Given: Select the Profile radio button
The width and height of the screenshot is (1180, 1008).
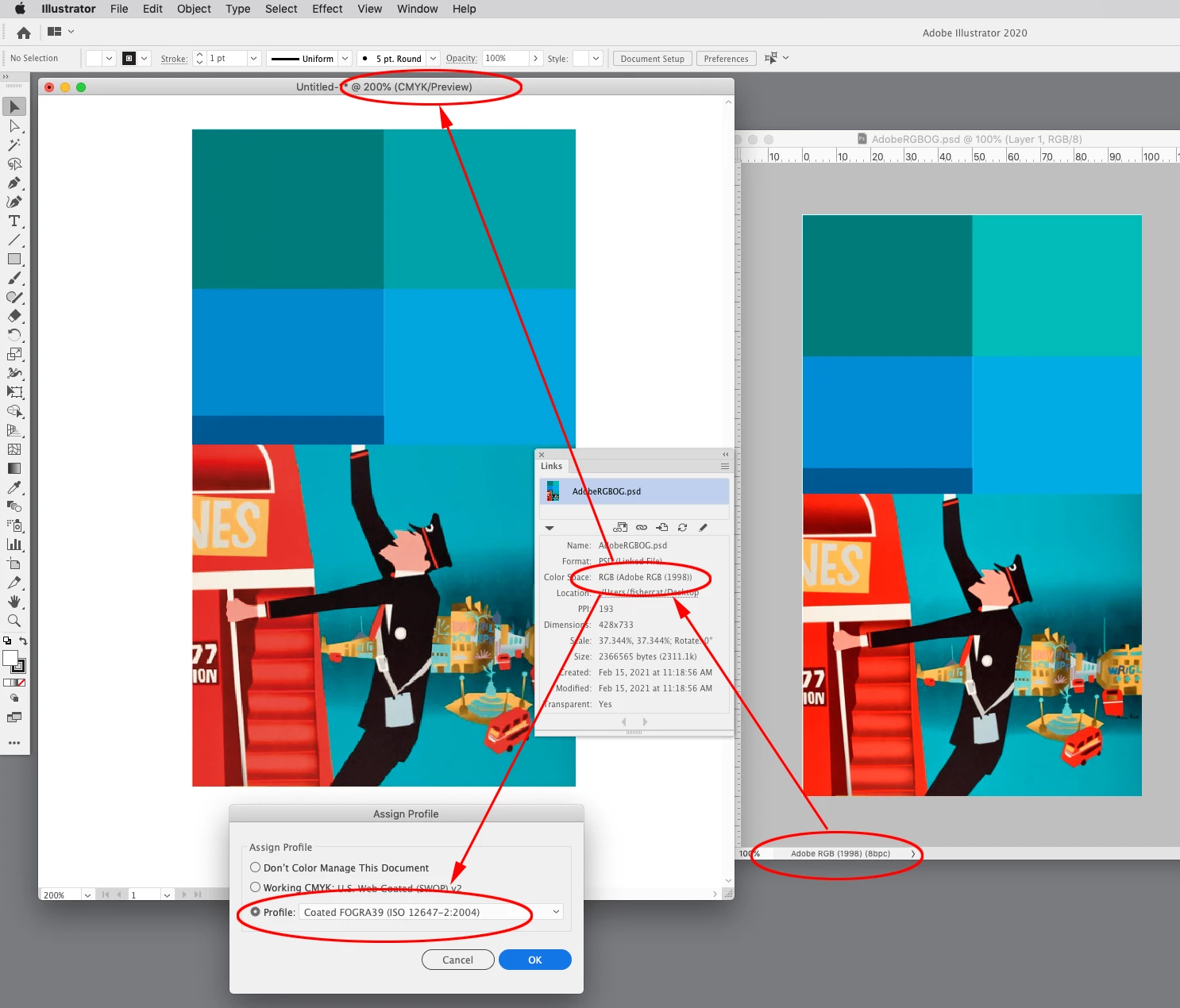Looking at the screenshot, I should [255, 912].
